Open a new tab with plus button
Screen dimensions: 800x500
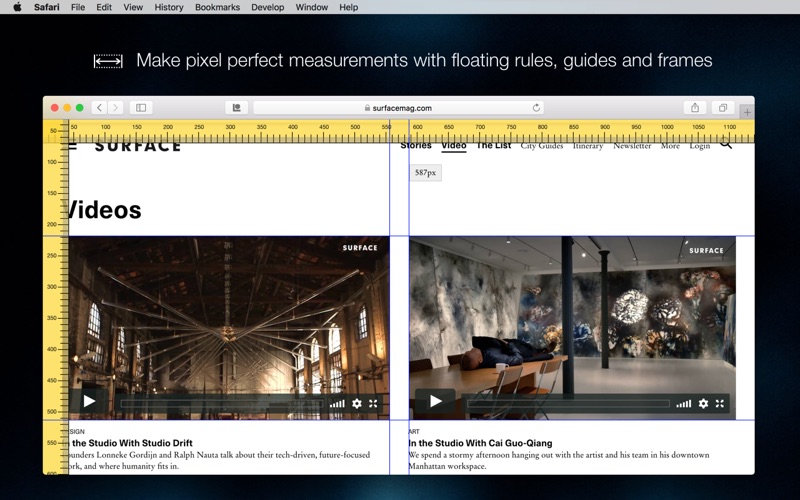point(747,111)
